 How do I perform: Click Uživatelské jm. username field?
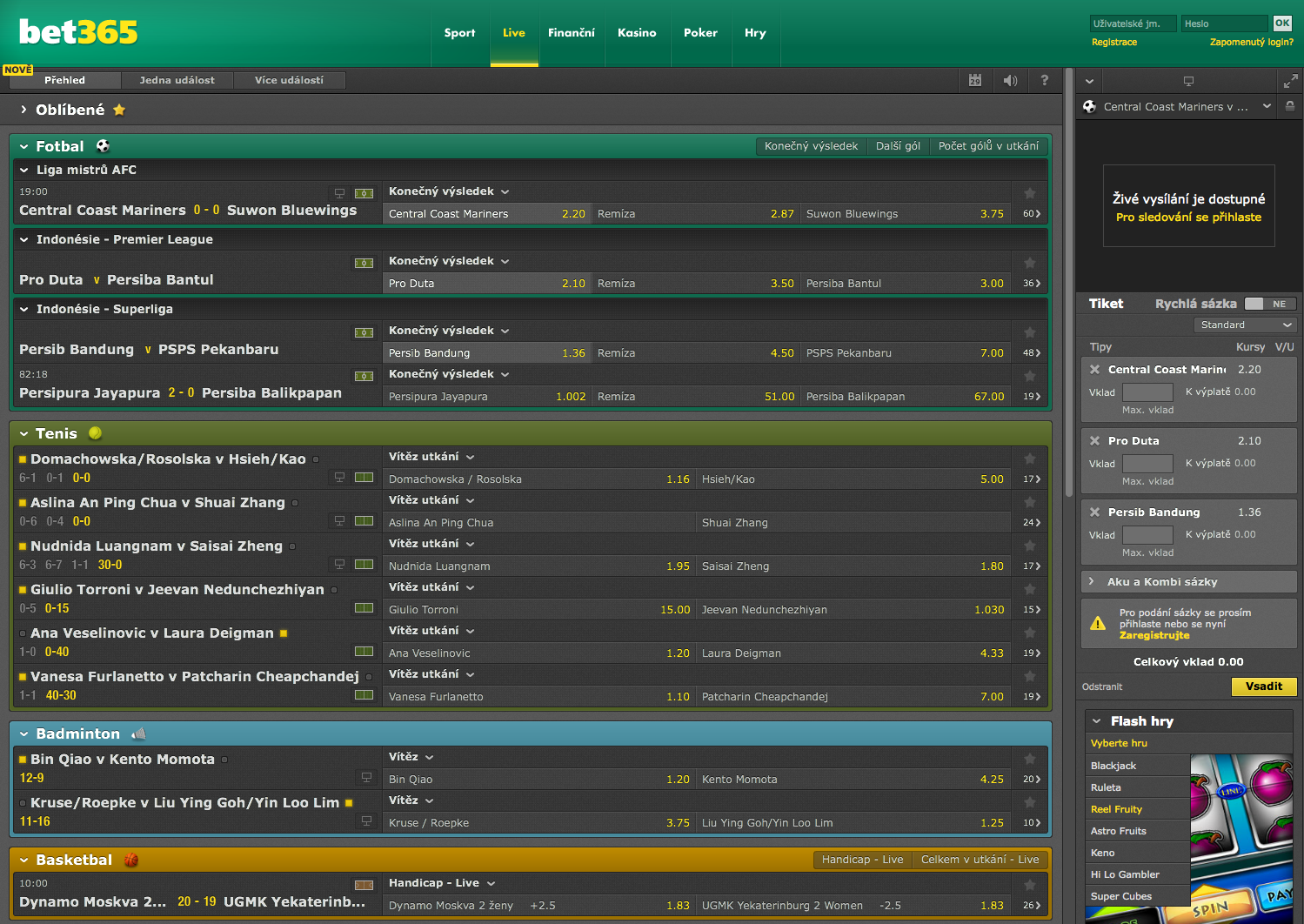[x=1133, y=23]
